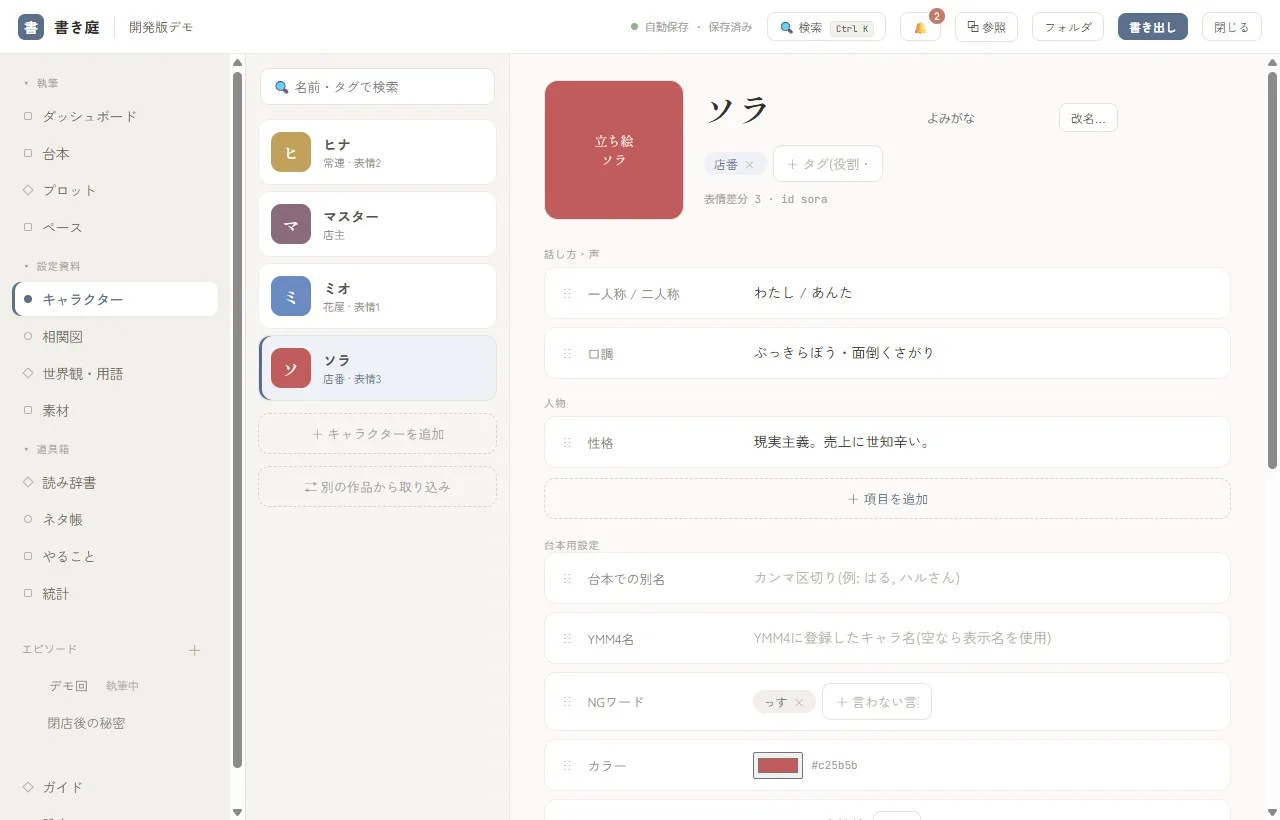Open 統計 in the sidebar
1280x820 pixels.
pos(115,593)
